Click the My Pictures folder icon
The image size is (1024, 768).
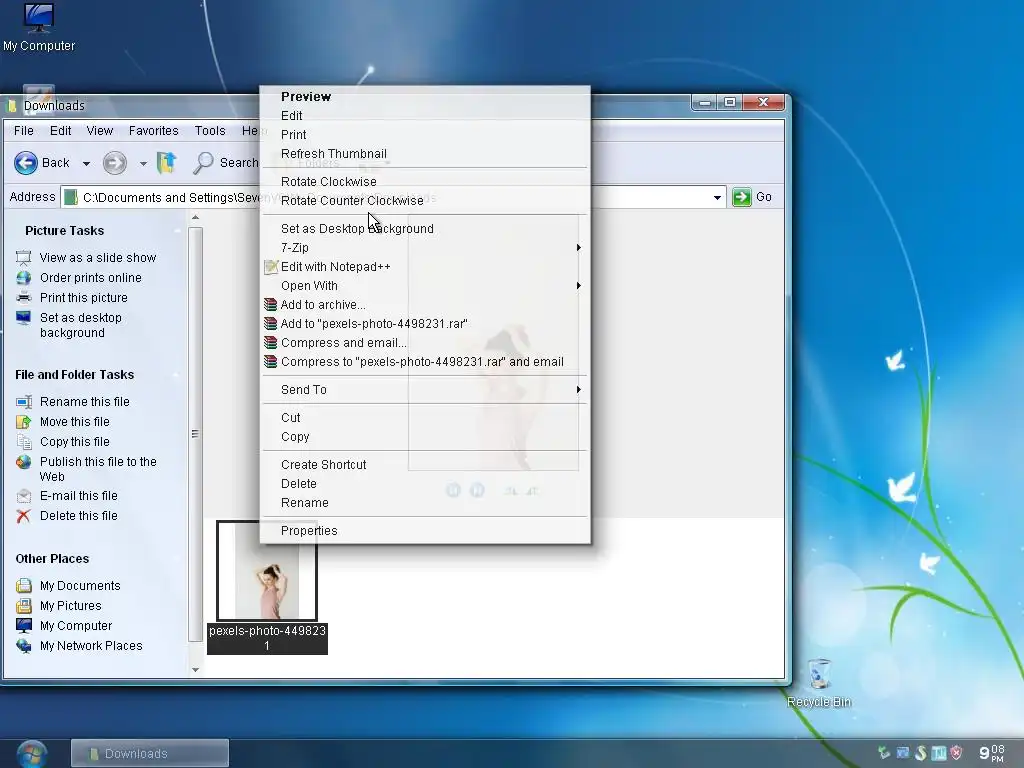pos(24,605)
